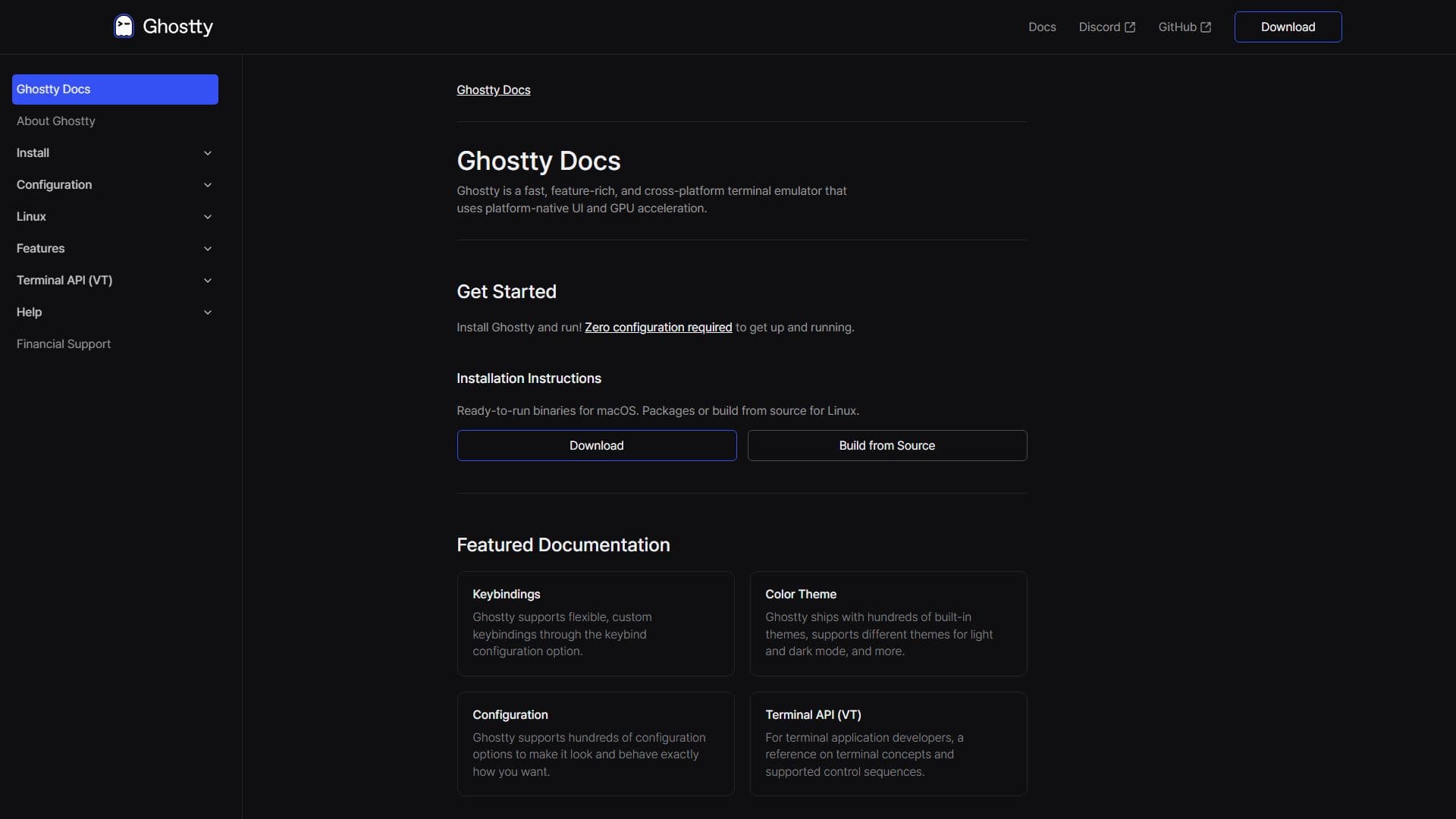Open the Color Theme documentation card
This screenshot has height=819, width=1456.
click(x=888, y=623)
